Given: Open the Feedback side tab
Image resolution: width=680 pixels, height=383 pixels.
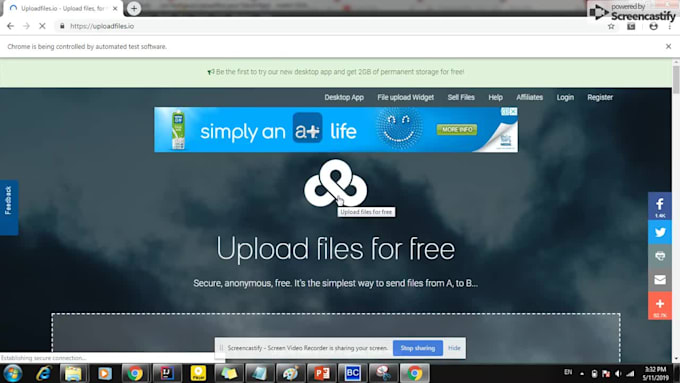Looking at the screenshot, I should coord(8,207).
